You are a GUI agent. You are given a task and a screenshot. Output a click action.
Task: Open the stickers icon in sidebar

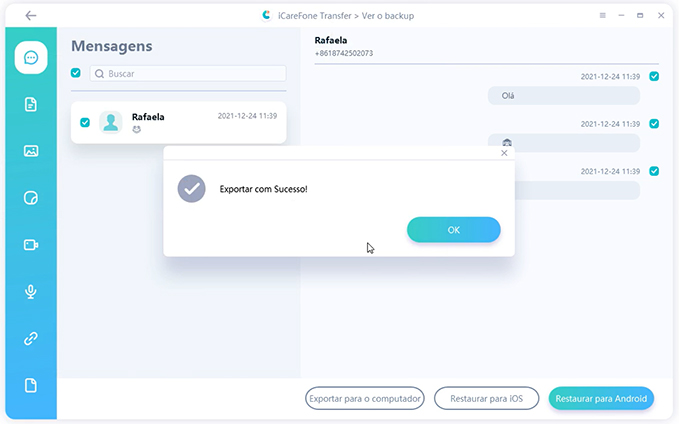[31, 198]
